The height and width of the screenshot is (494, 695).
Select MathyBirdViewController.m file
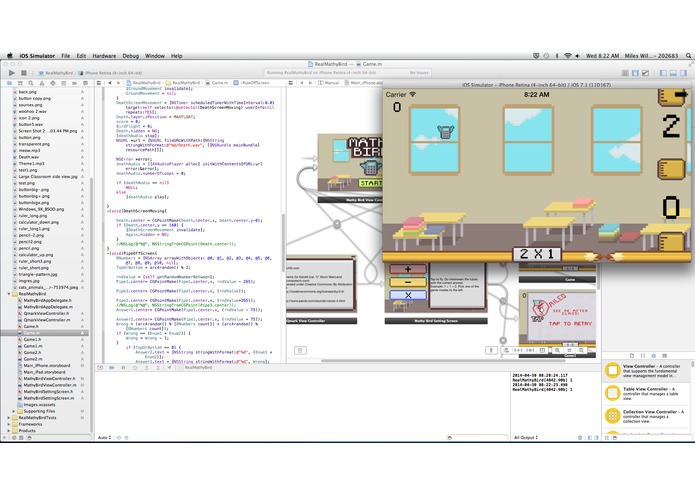tap(49, 385)
